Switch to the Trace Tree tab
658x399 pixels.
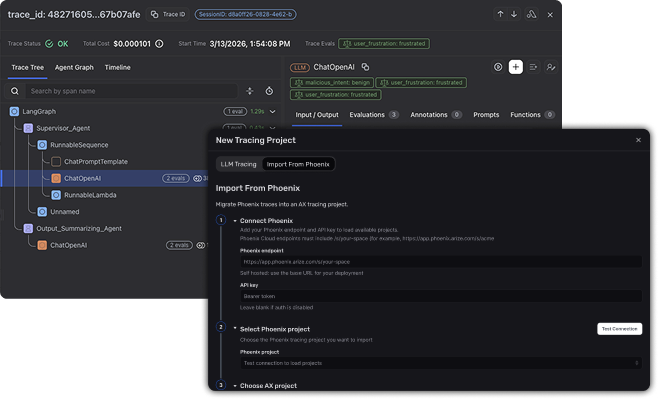28,68
